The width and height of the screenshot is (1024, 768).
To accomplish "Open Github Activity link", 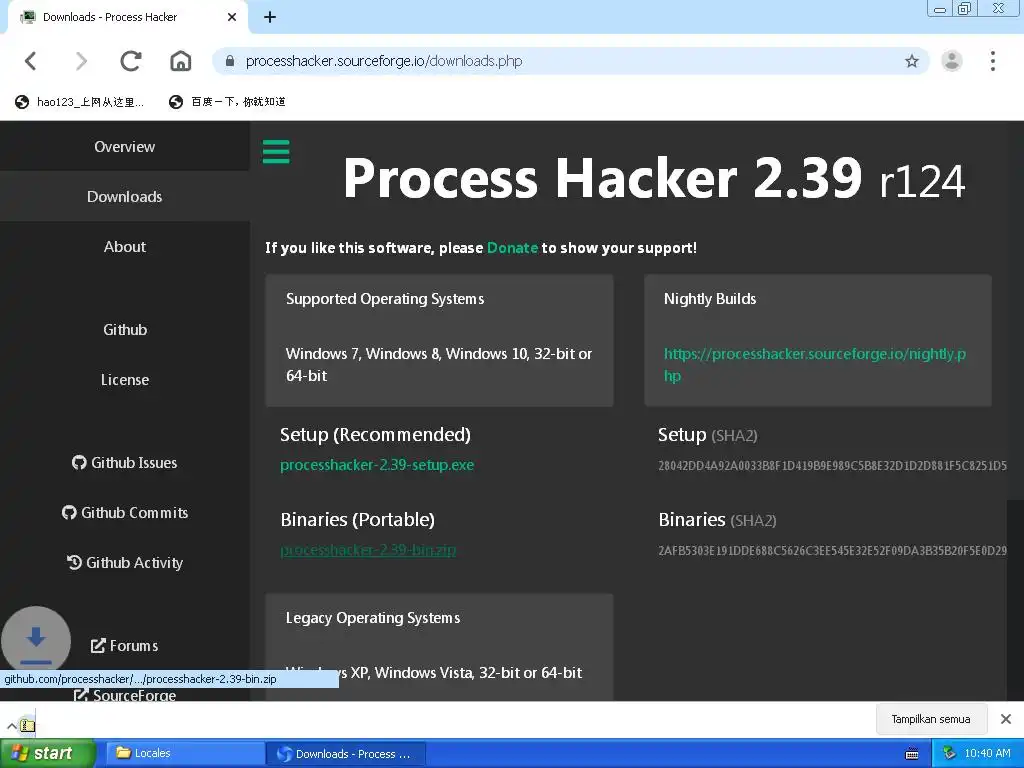I will coord(125,562).
